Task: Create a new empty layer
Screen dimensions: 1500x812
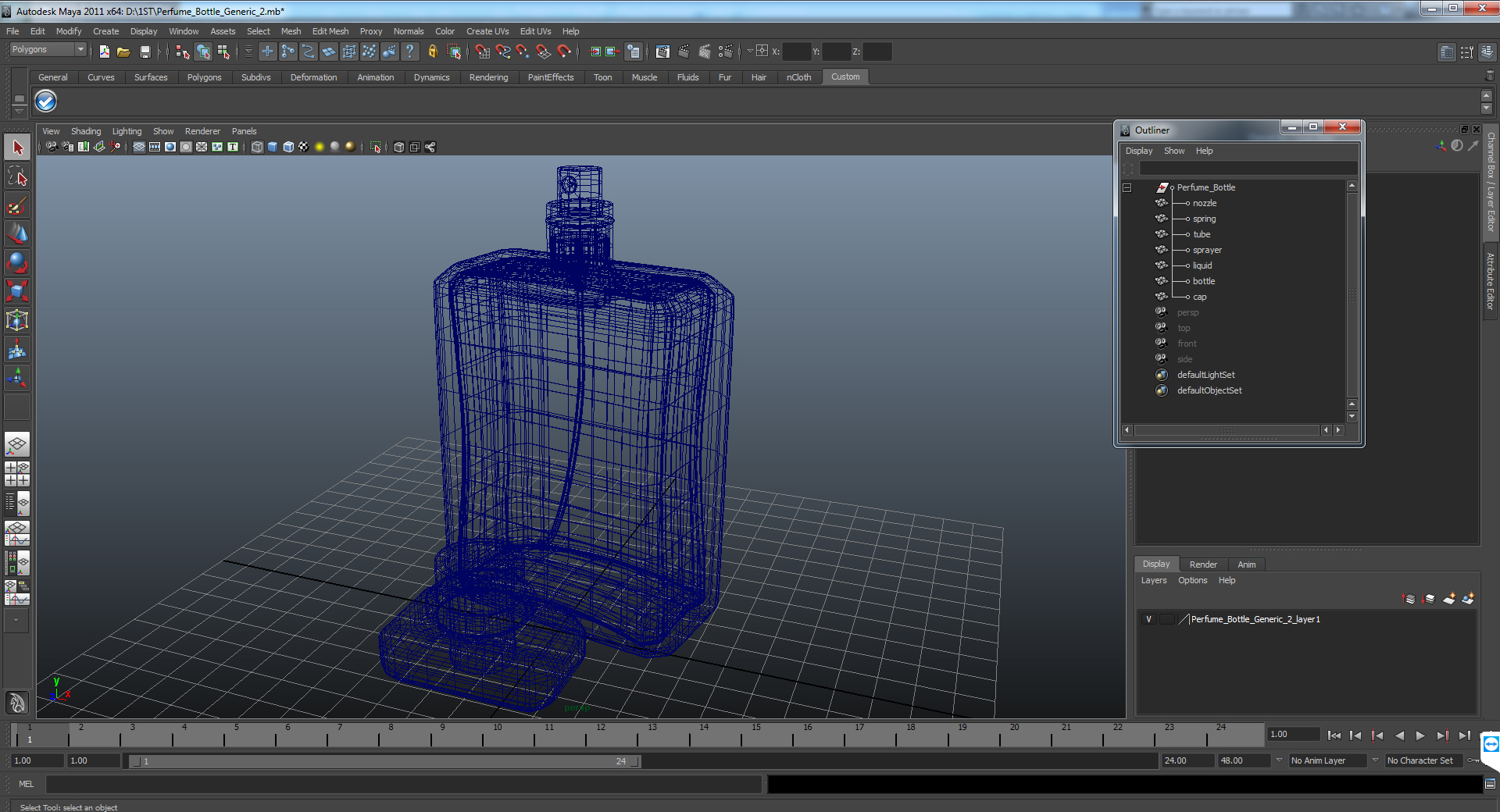Action: click(1449, 599)
